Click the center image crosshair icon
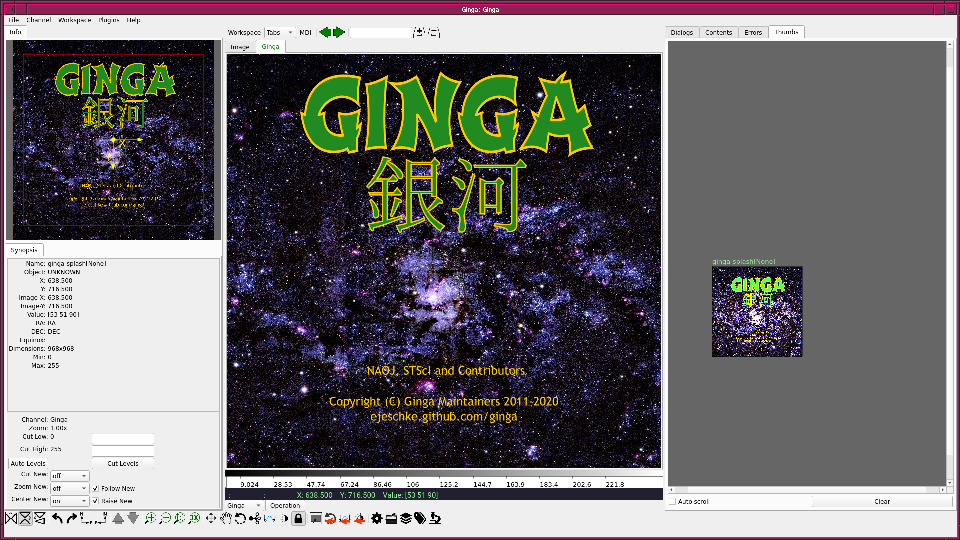 211,518
